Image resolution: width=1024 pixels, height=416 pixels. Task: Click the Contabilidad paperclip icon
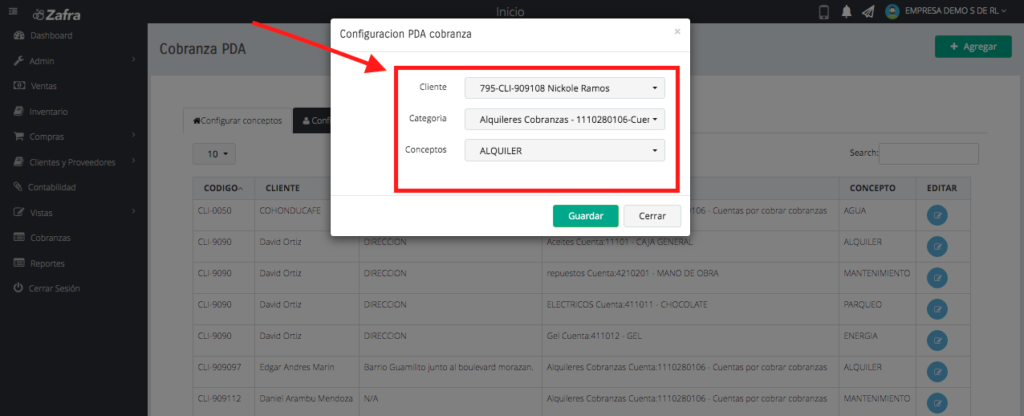point(18,187)
